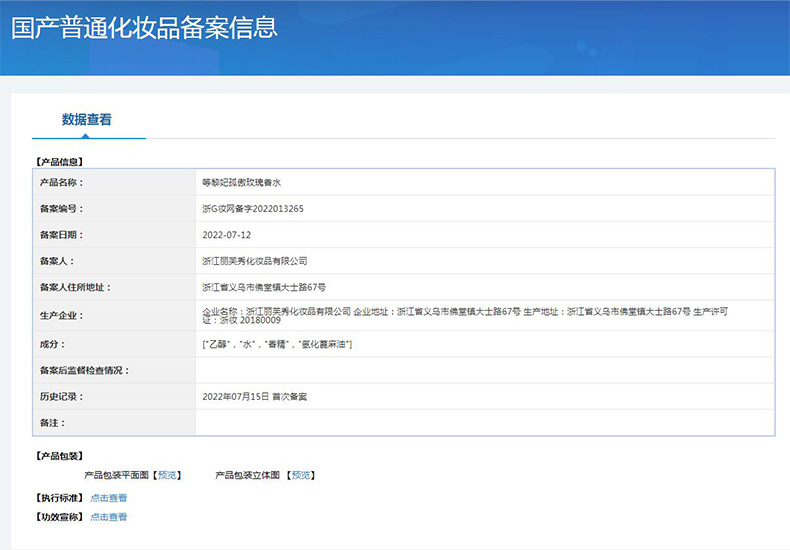
Task: Click the 生产企业 row label
Action: click(61, 315)
